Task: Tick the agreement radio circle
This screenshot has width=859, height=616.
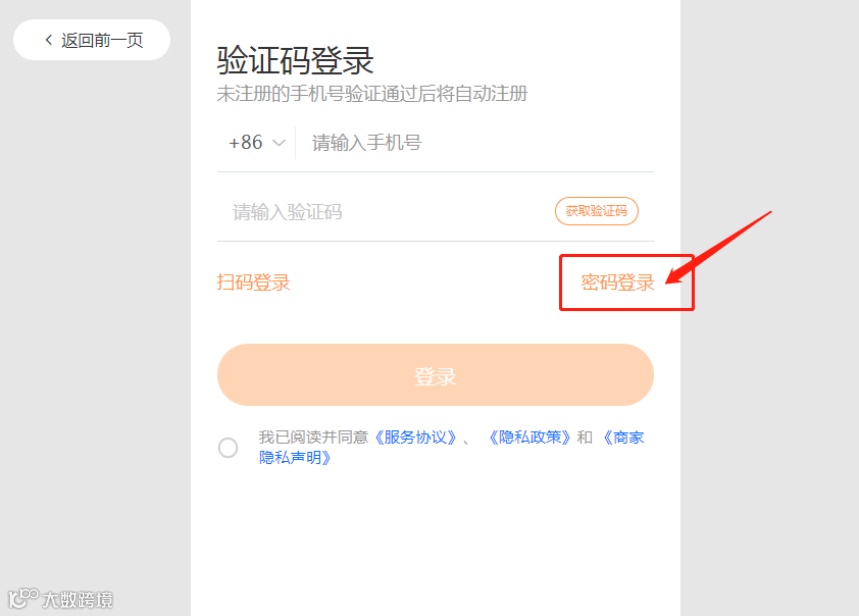Action: pos(228,448)
